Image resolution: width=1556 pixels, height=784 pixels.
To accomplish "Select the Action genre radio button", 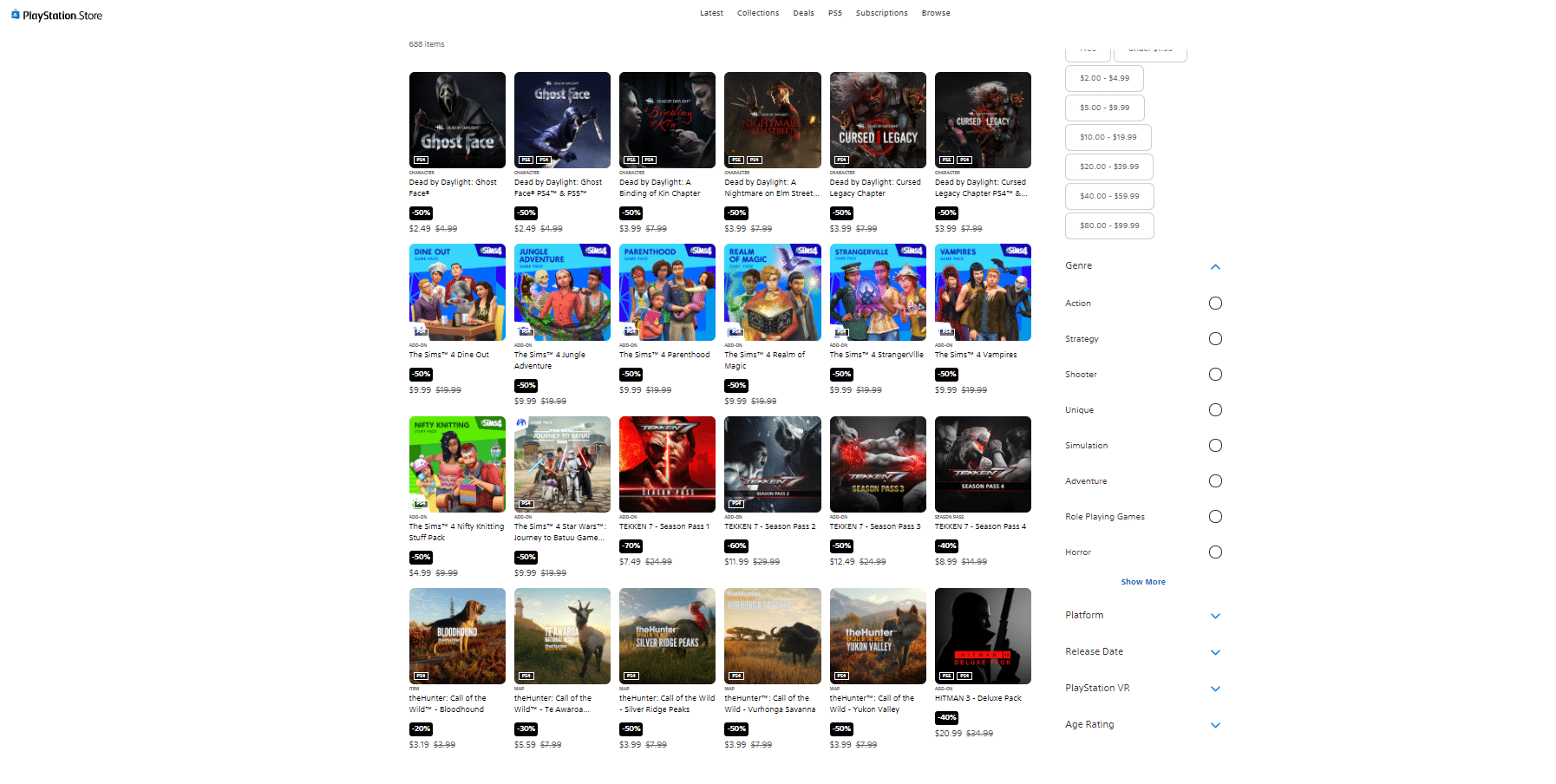I will [x=1215, y=304].
